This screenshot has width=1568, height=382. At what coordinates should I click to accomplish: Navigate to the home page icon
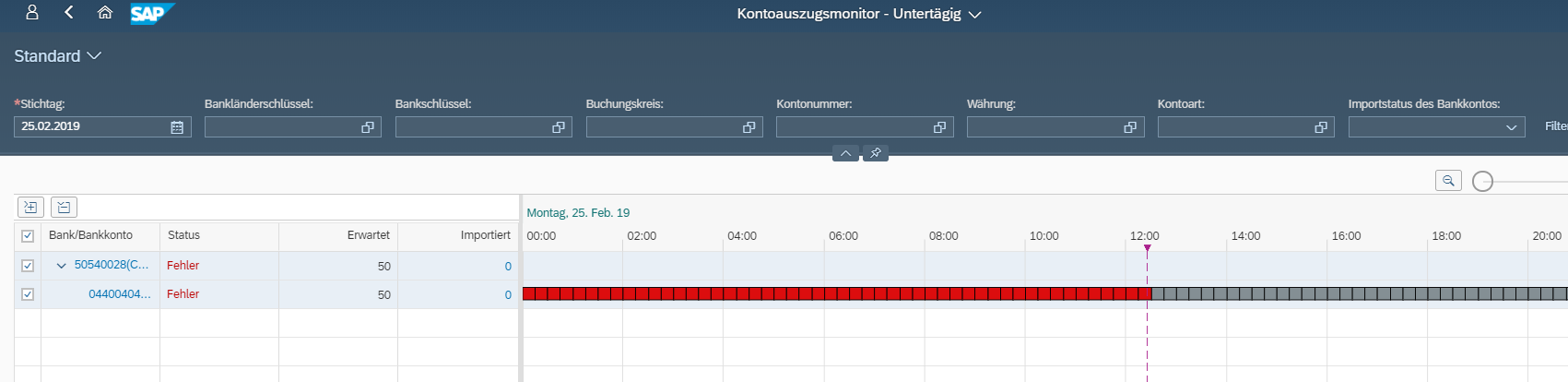pos(105,13)
